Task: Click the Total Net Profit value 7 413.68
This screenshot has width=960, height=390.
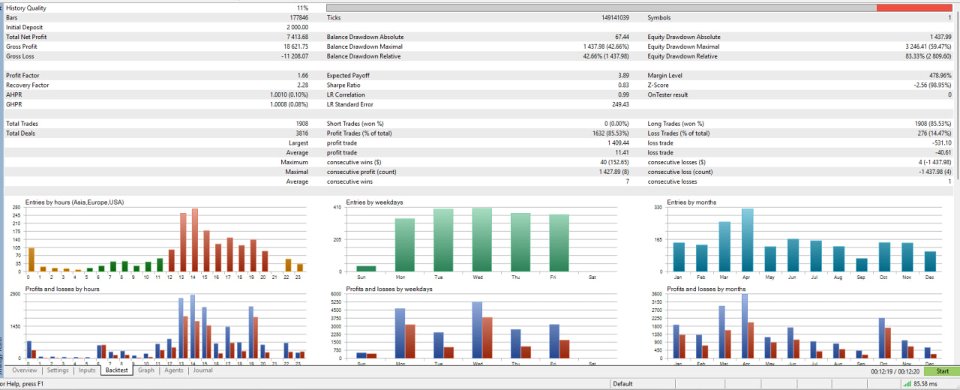Action: [297, 37]
